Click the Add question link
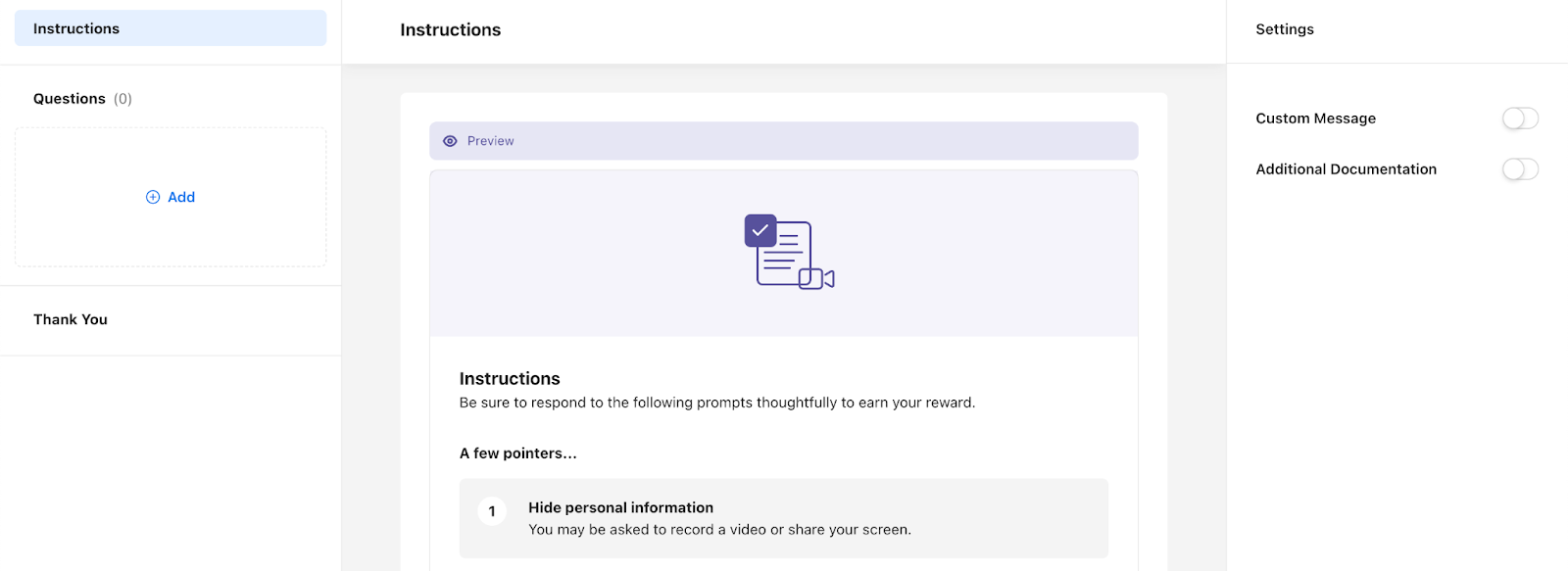 point(171,197)
